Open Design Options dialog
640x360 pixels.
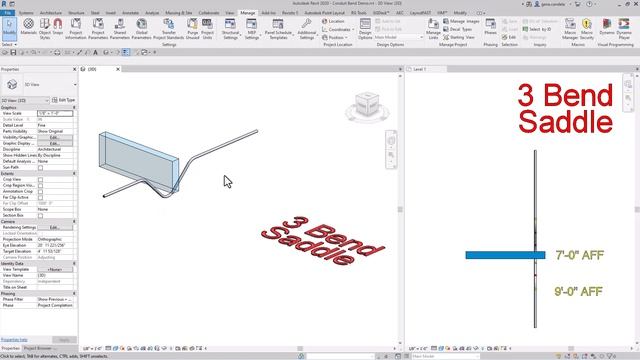point(365,28)
